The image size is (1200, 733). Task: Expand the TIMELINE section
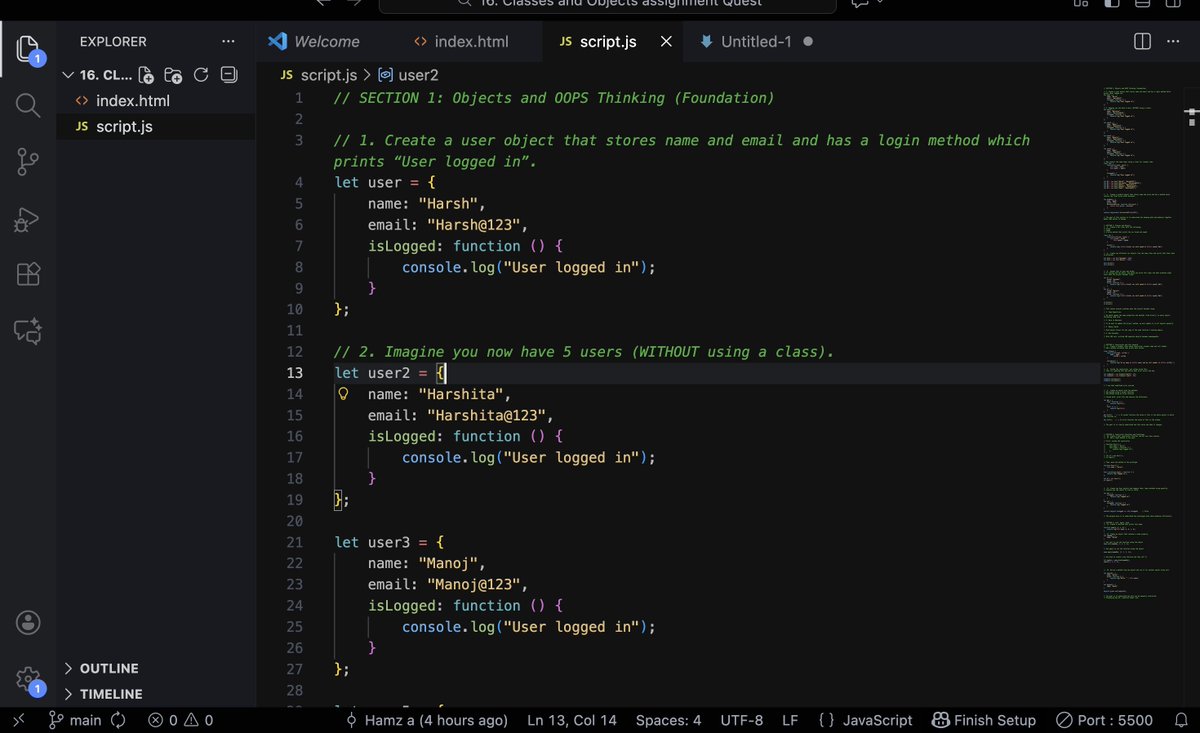(112, 694)
